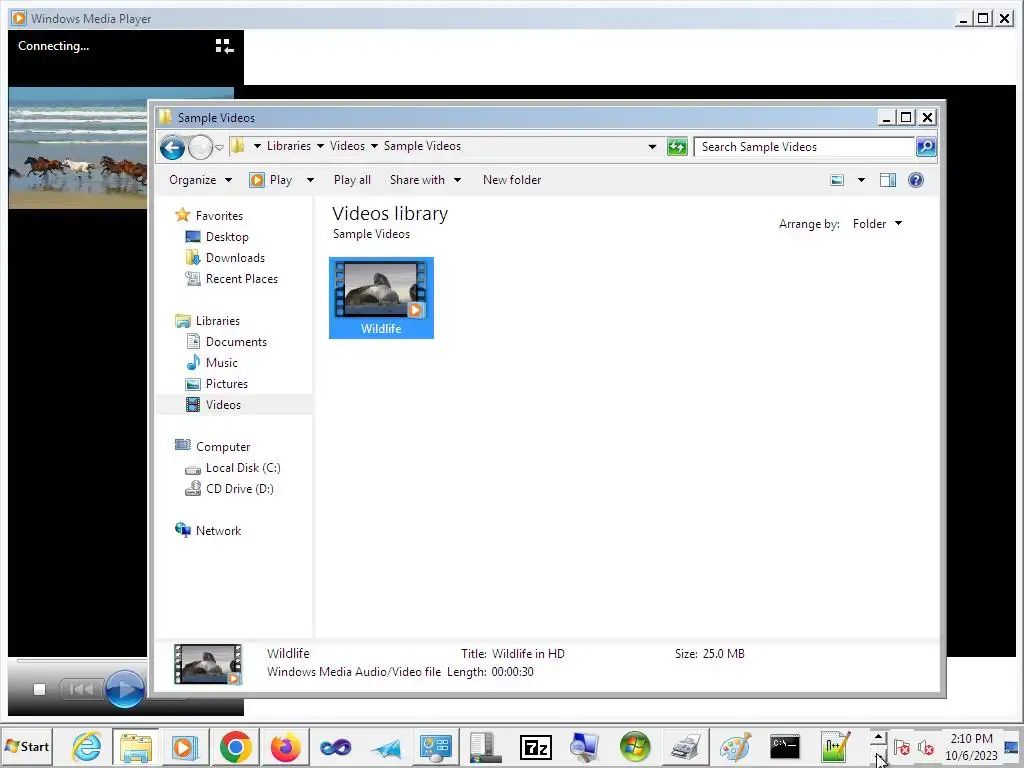Expand dropdown arrow after Libraries breadcrumb
The image size is (1024, 768).
click(321, 146)
